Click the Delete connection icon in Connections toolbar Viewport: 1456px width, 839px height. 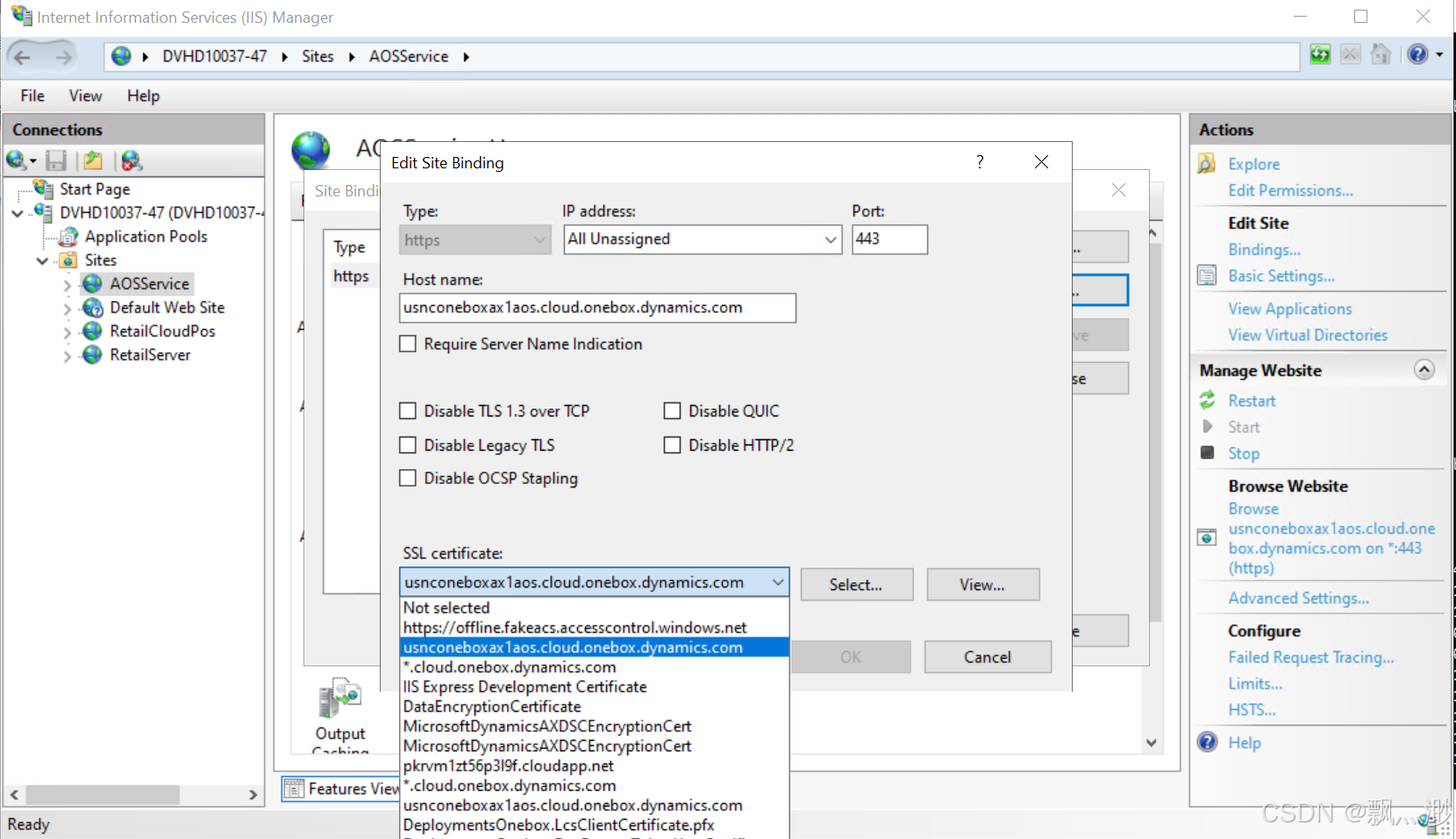pyautogui.click(x=132, y=160)
